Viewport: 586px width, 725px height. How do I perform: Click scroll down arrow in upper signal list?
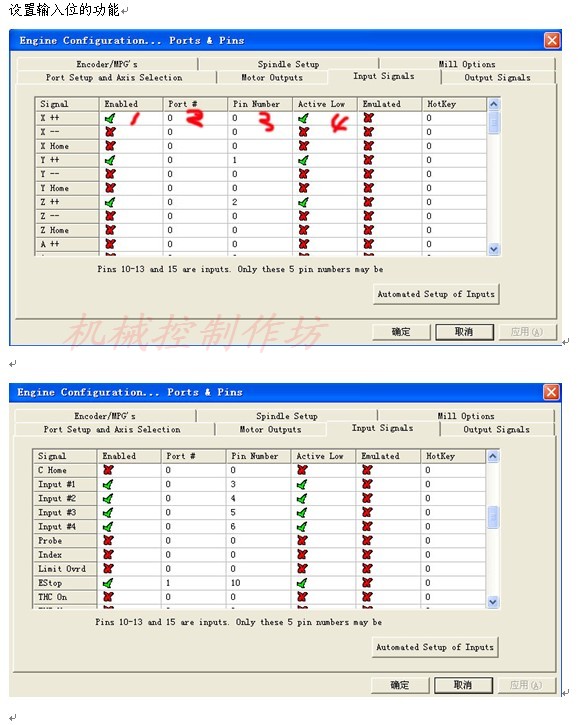(493, 249)
